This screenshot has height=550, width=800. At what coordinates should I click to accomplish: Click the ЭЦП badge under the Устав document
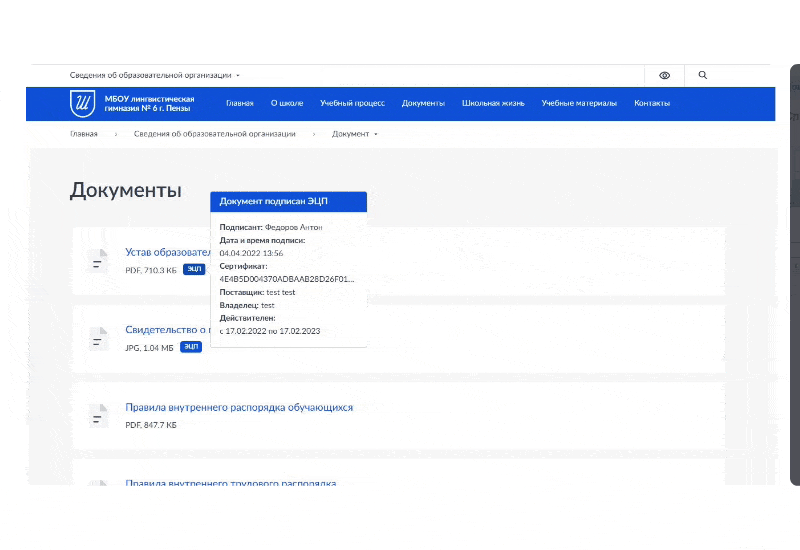point(194,269)
